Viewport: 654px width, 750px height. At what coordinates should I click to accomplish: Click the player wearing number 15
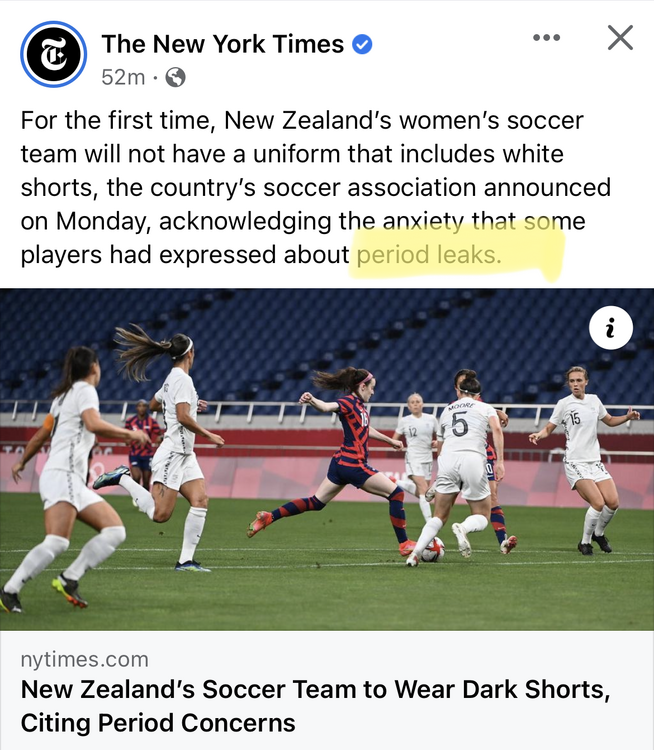point(586,459)
